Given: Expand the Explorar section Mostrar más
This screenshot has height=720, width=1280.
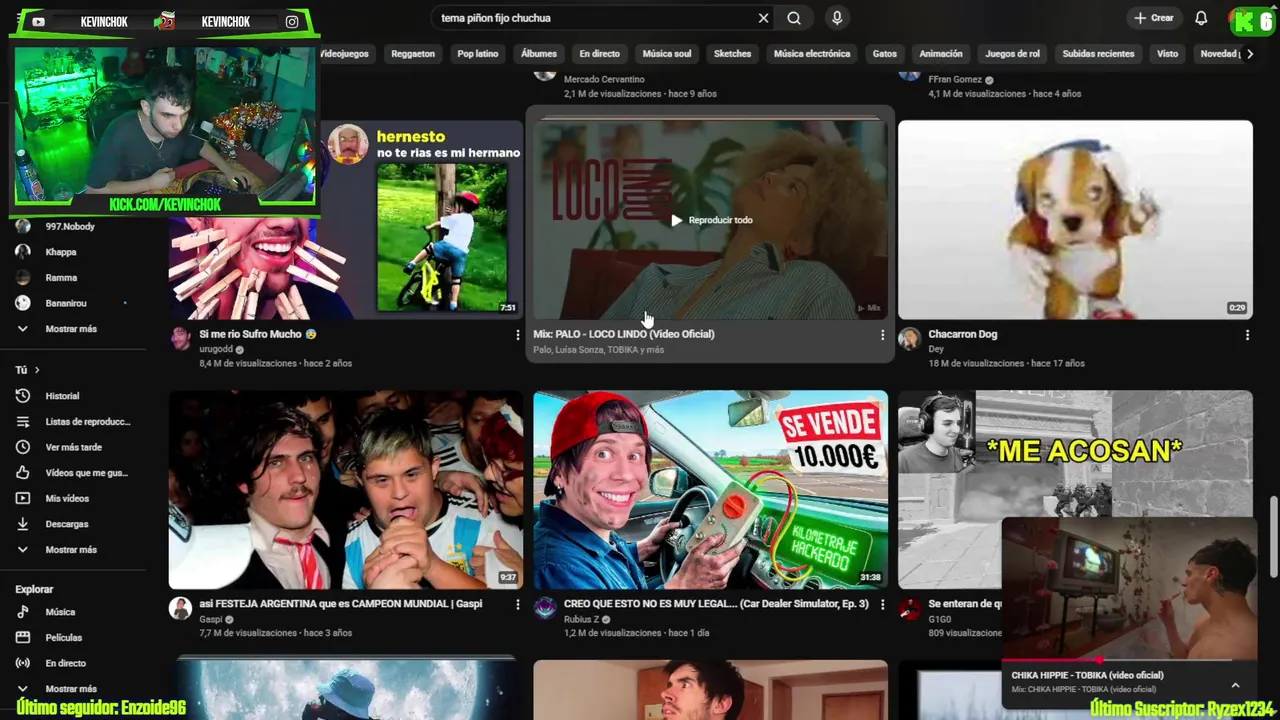Looking at the screenshot, I should point(70,689).
